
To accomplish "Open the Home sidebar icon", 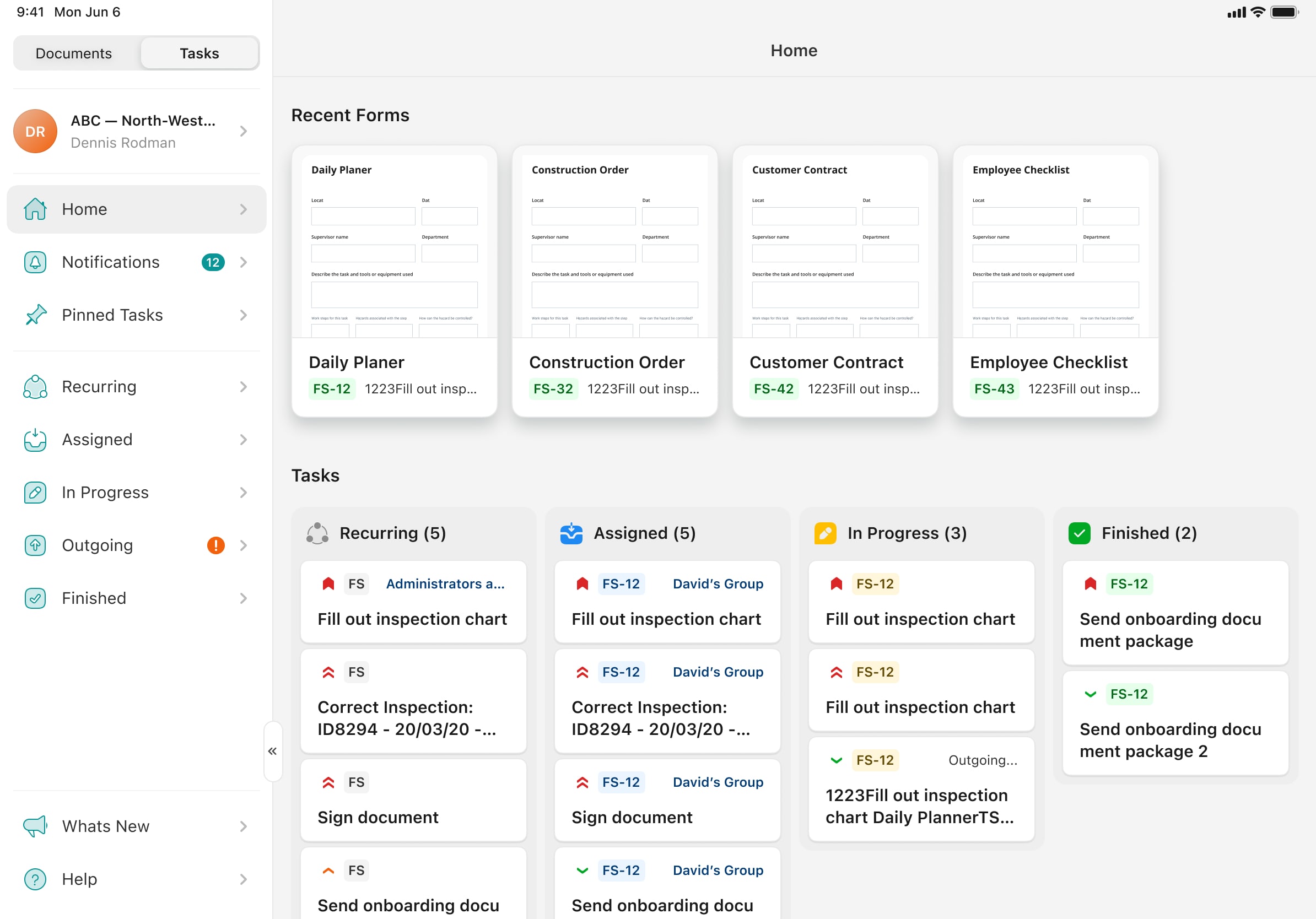I will click(35, 209).
